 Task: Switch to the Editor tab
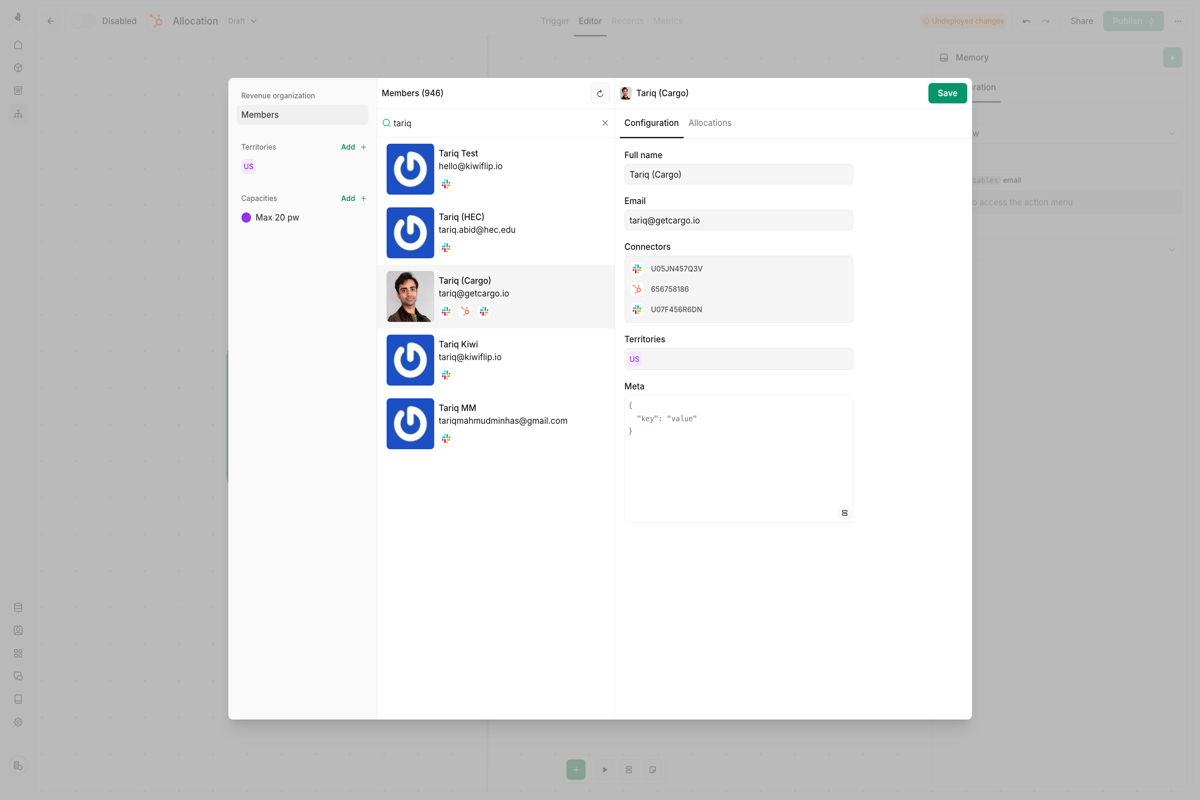pyautogui.click(x=590, y=21)
